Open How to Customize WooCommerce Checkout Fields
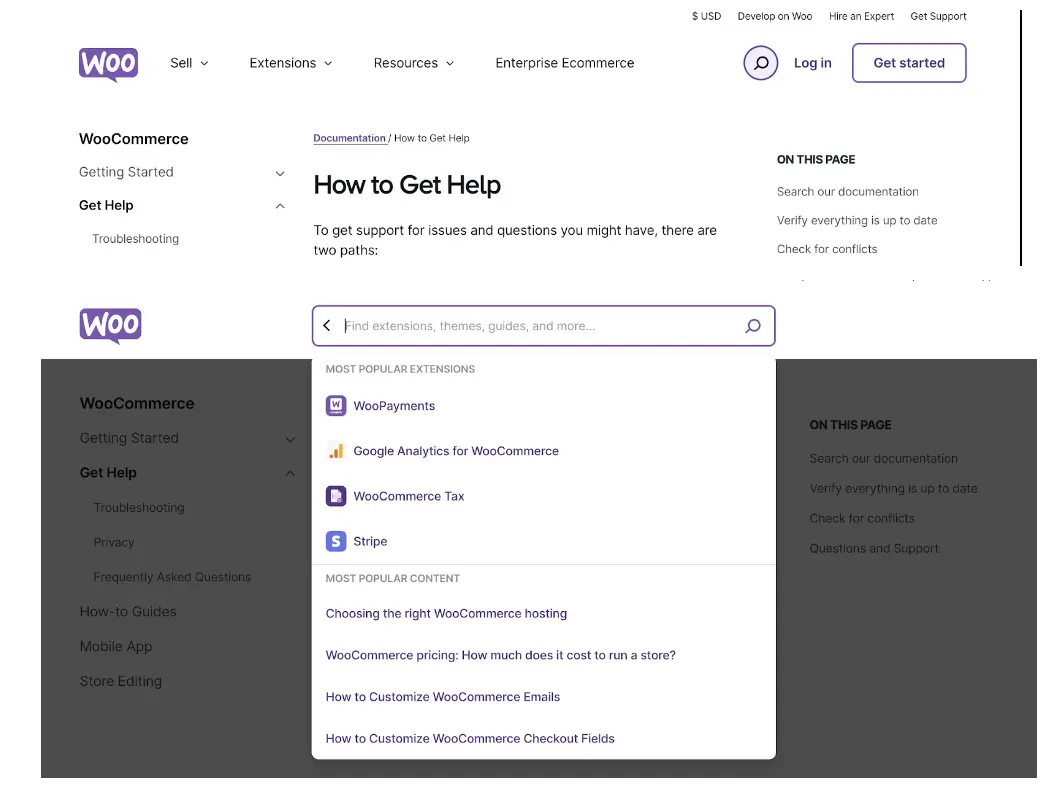Screen dimensions: 1064x796 click(x=470, y=738)
